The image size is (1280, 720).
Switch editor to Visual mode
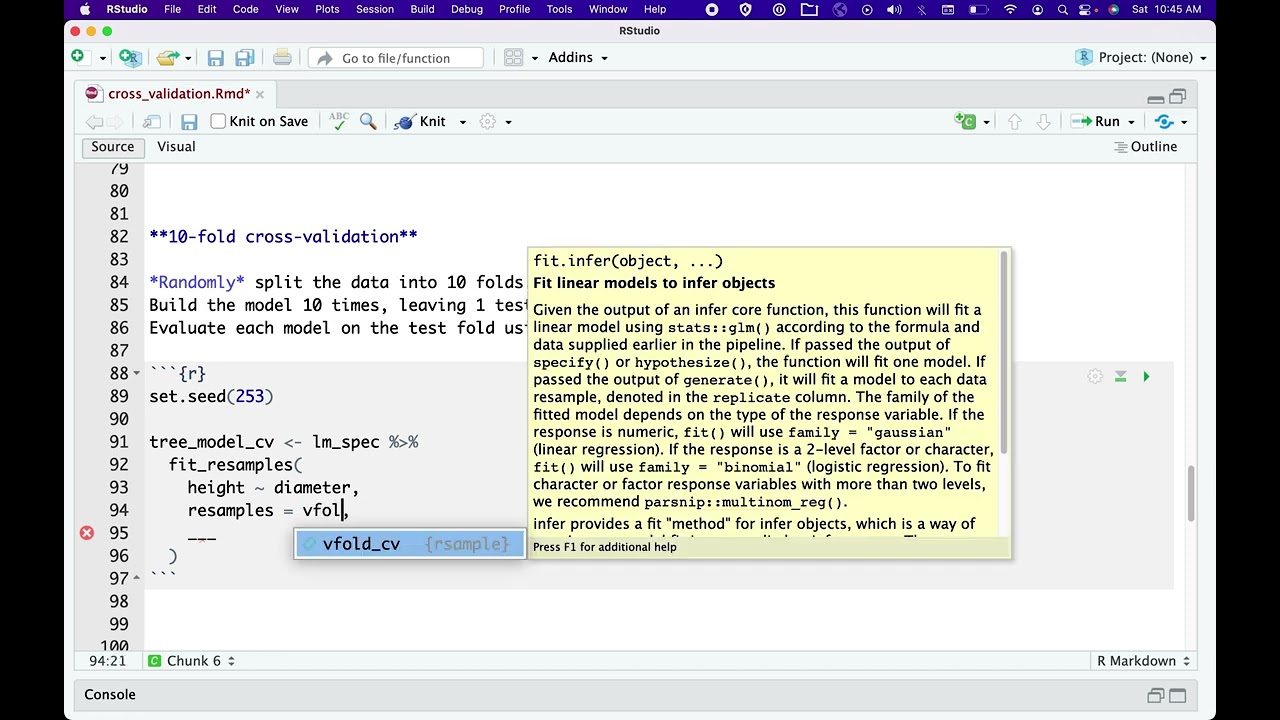(x=176, y=147)
